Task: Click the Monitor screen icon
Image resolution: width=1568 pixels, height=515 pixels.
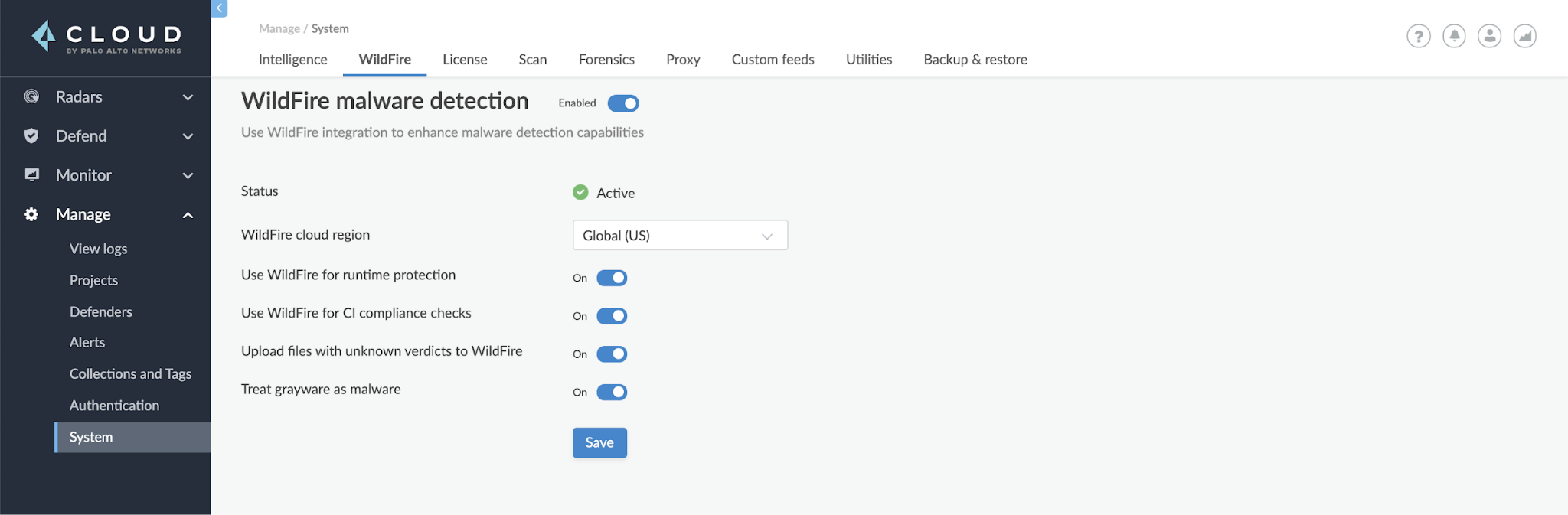Action: (31, 174)
